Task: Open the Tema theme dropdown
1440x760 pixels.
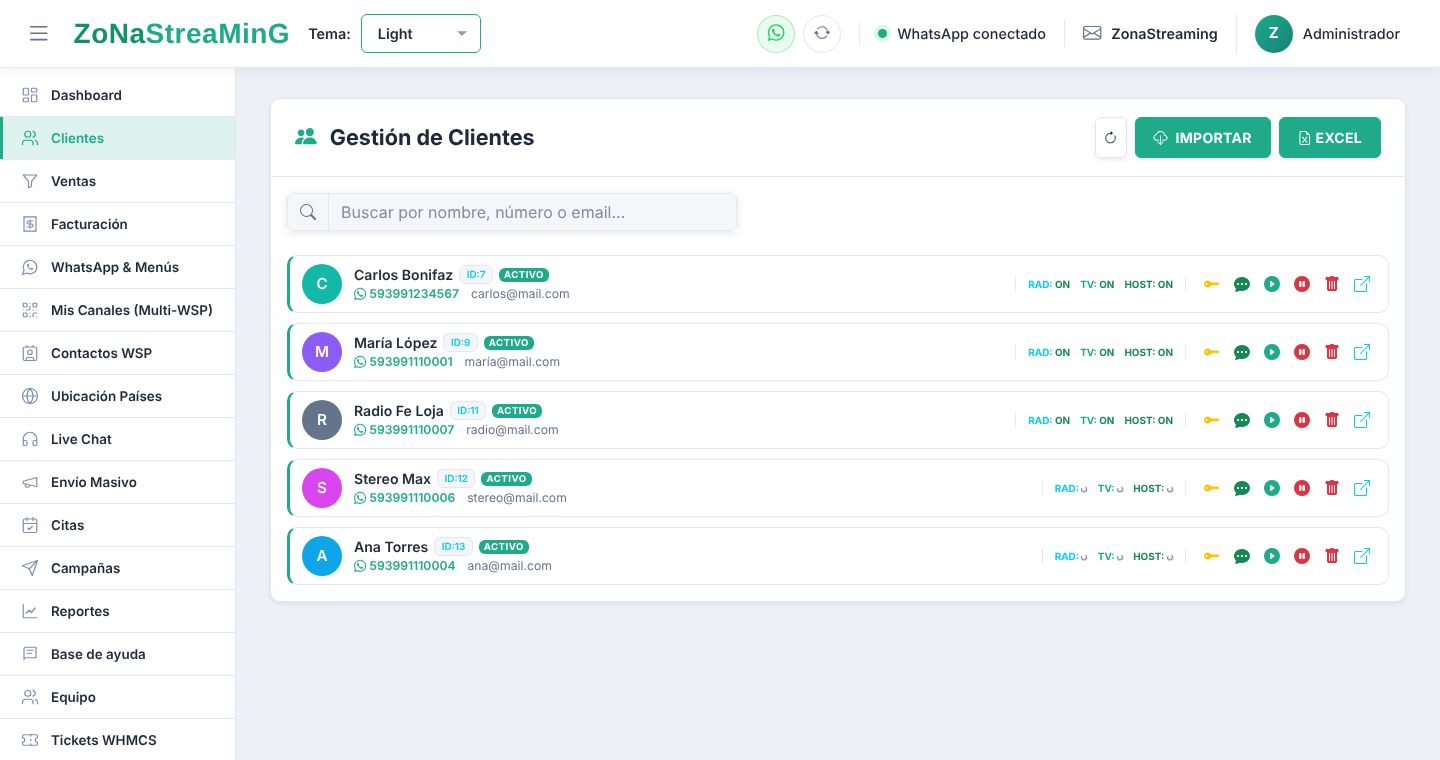Action: [x=421, y=34]
